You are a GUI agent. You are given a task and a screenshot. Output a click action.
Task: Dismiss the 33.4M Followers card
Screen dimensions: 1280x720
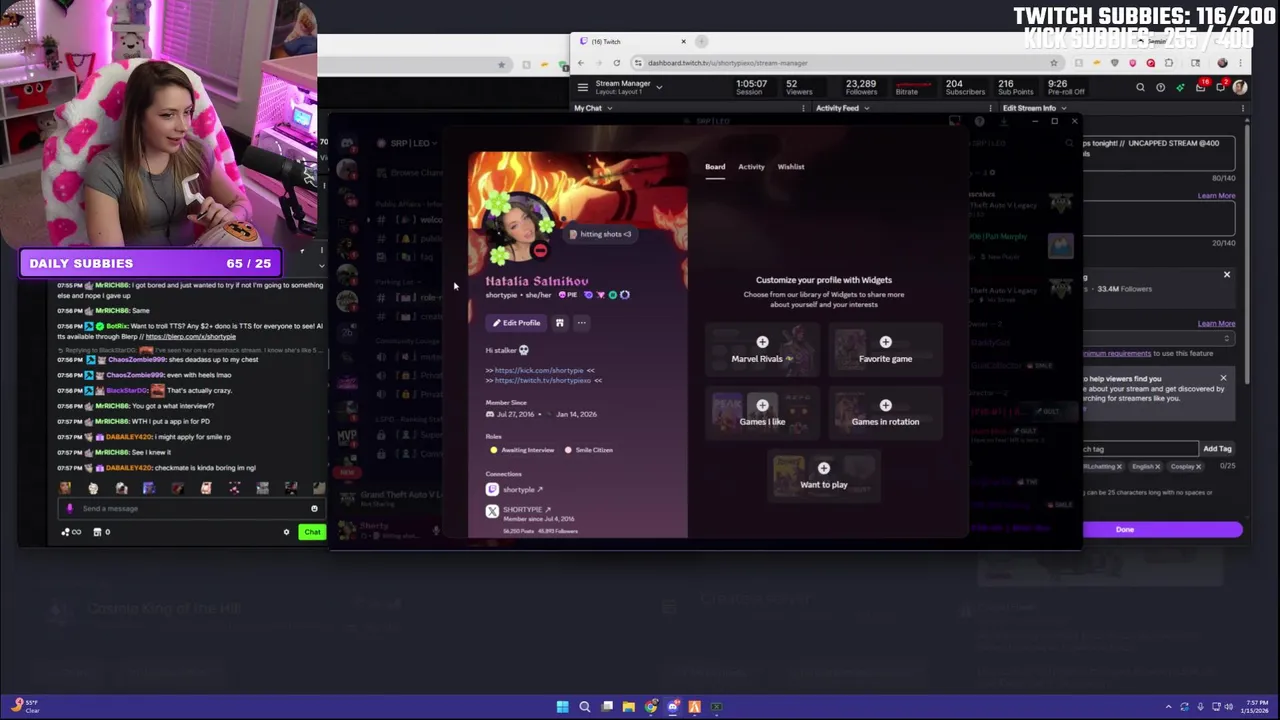[x=1227, y=274]
